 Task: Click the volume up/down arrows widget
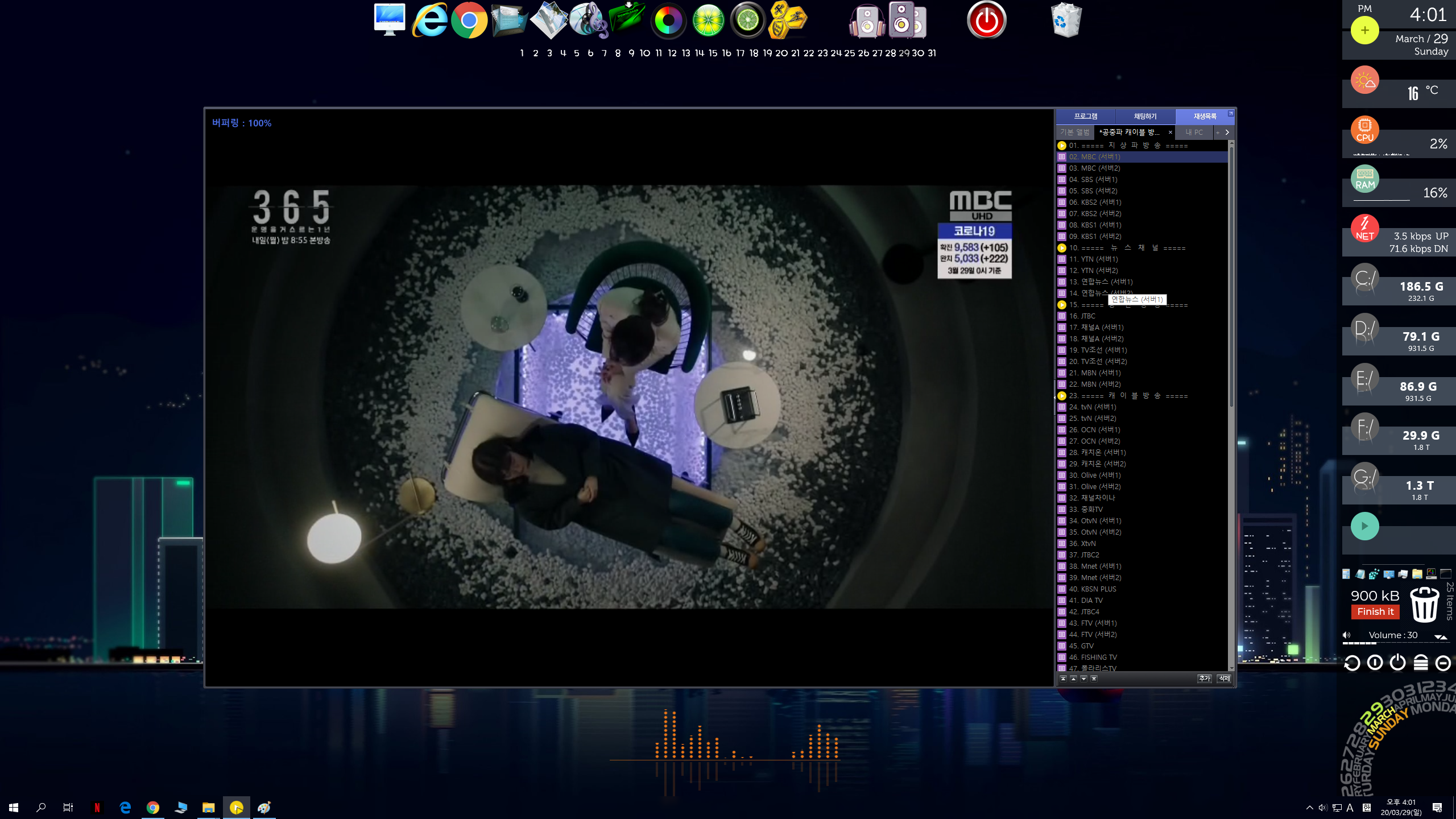pyautogui.click(x=1441, y=637)
